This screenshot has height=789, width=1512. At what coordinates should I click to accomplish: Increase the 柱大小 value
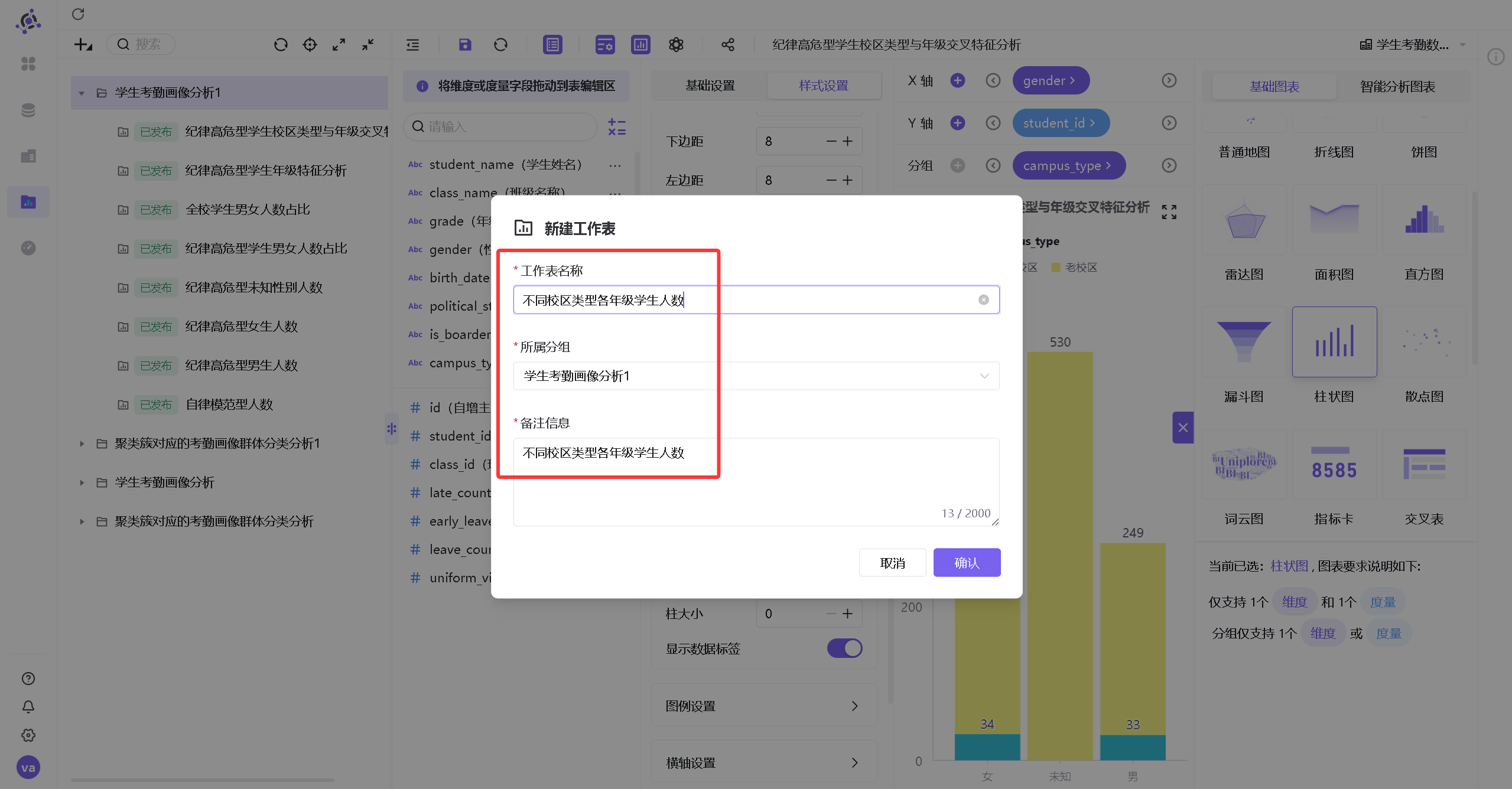click(x=847, y=614)
